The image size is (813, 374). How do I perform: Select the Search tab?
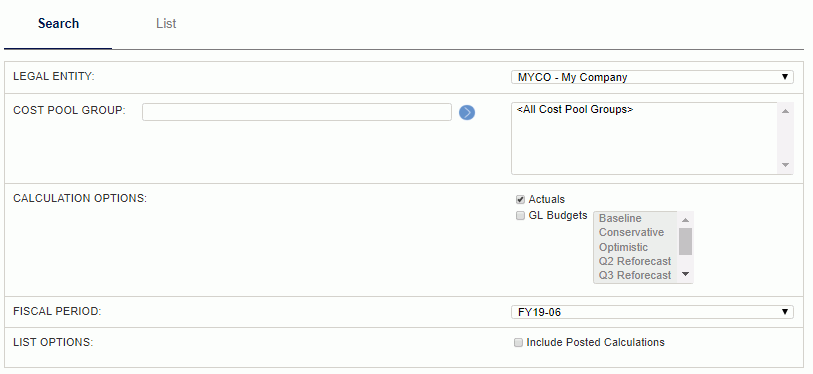[x=58, y=23]
